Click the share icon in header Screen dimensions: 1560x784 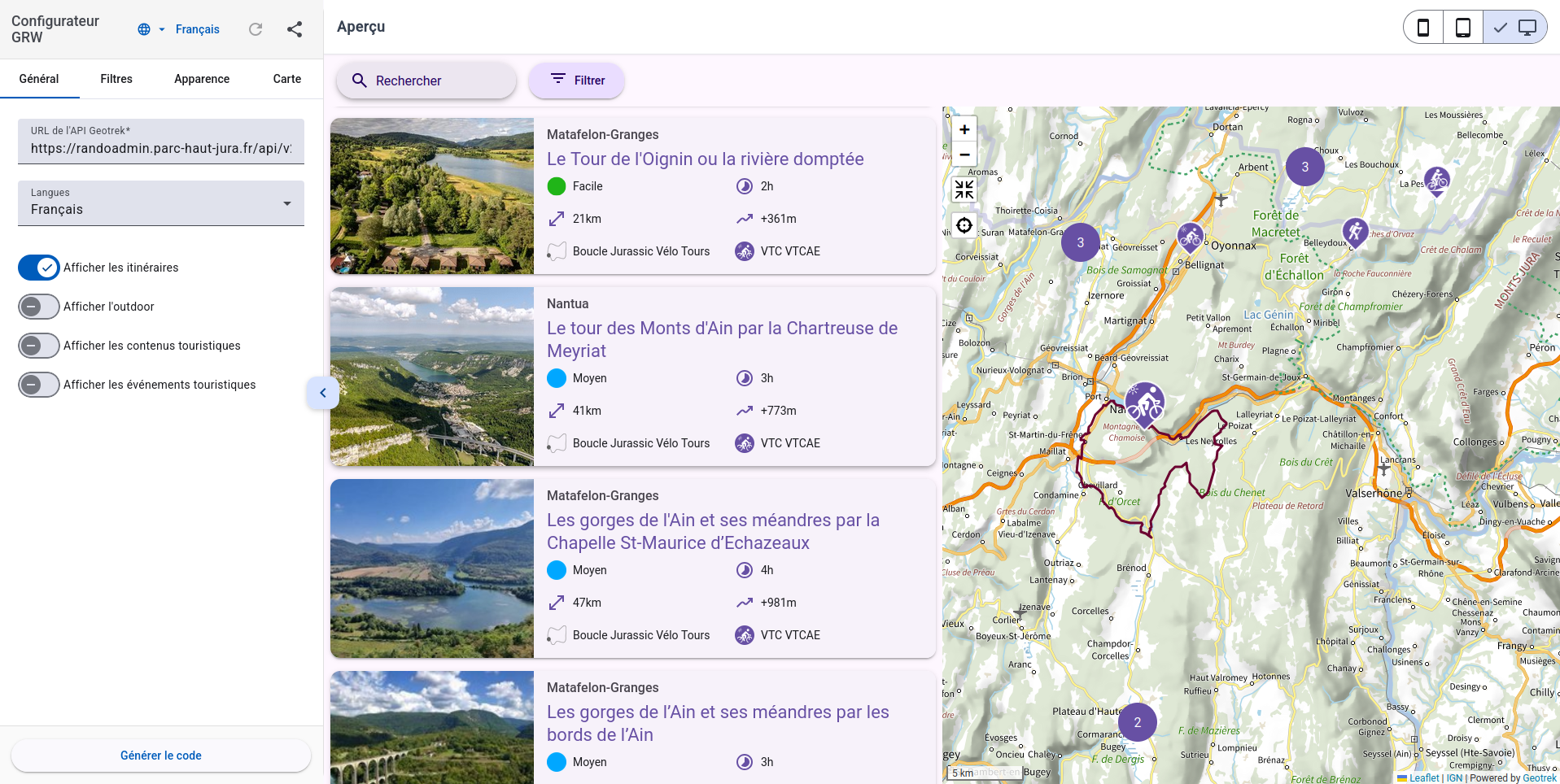(x=295, y=29)
